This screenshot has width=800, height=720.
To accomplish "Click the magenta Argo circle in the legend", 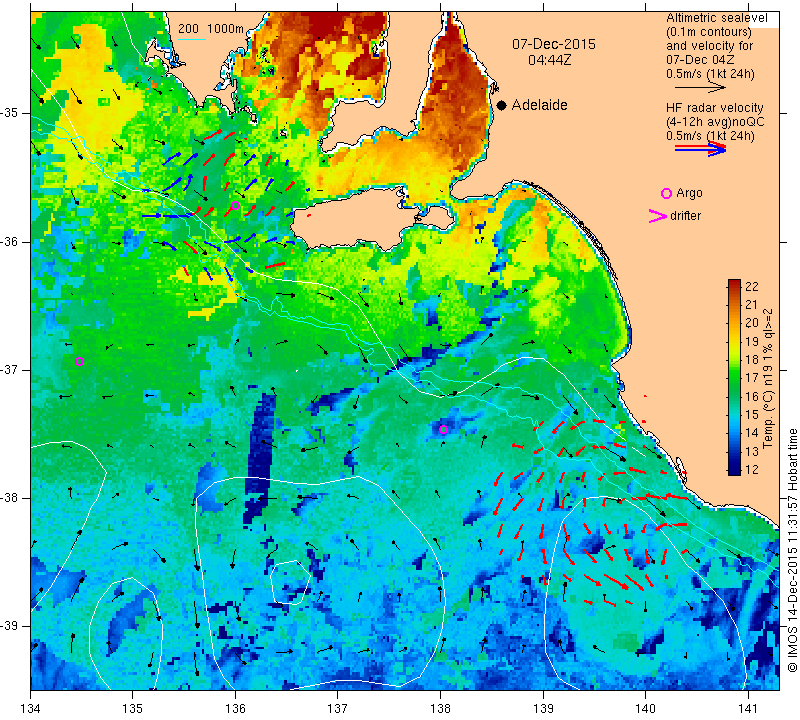I will coord(666,193).
